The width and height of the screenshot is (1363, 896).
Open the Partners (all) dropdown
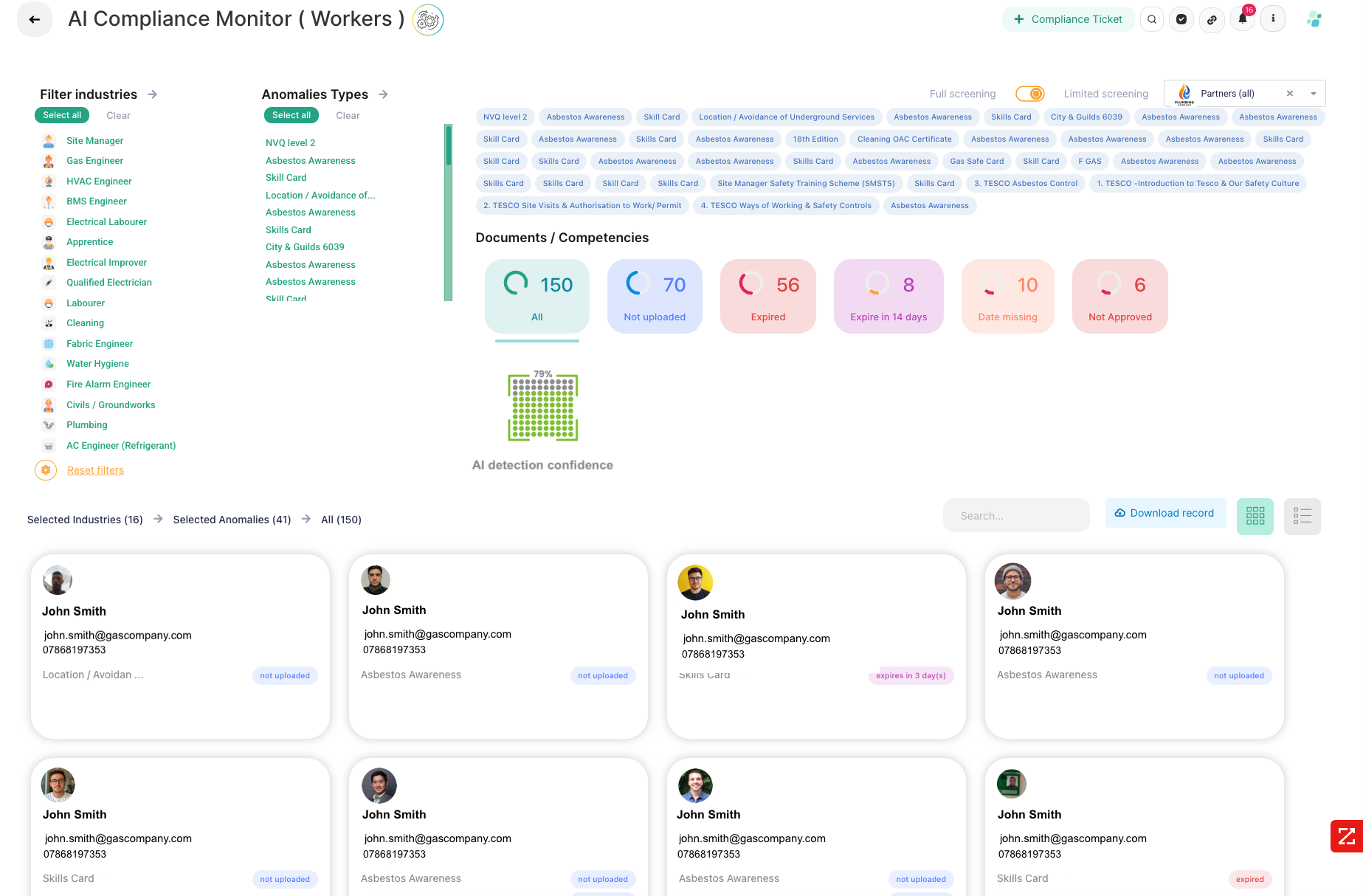(1314, 94)
